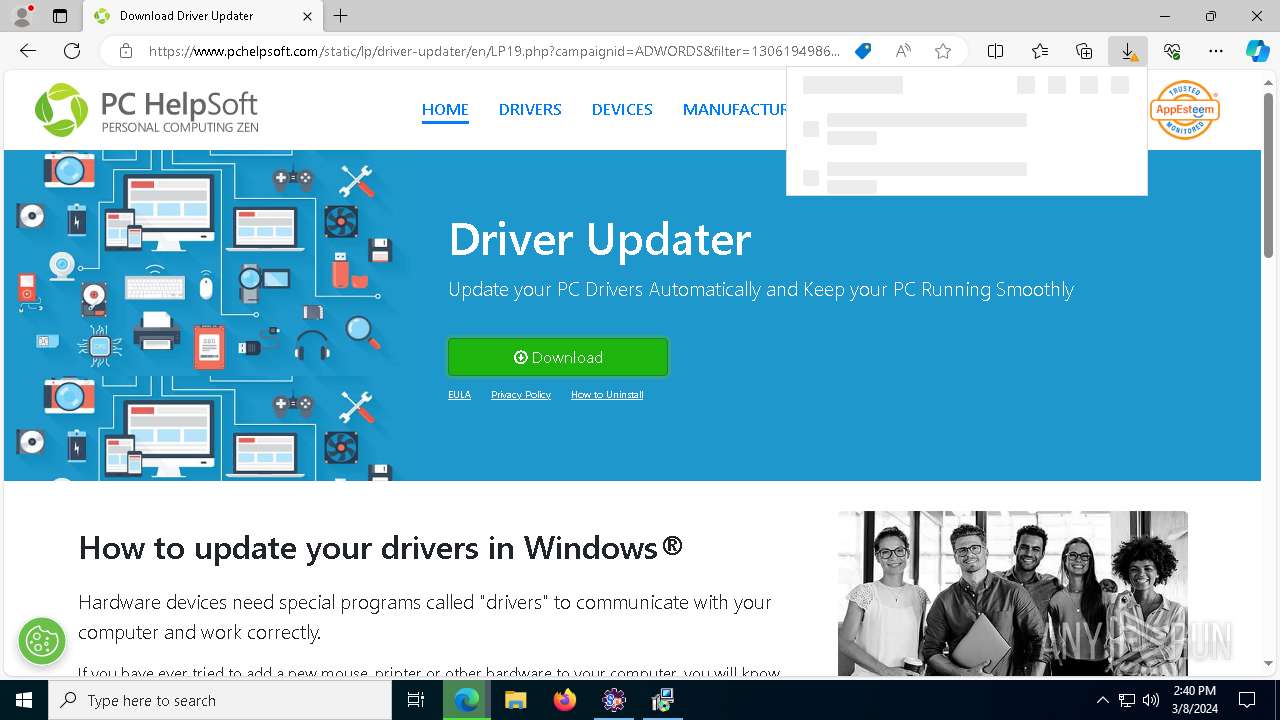Click the address bar URL

pos(494,51)
